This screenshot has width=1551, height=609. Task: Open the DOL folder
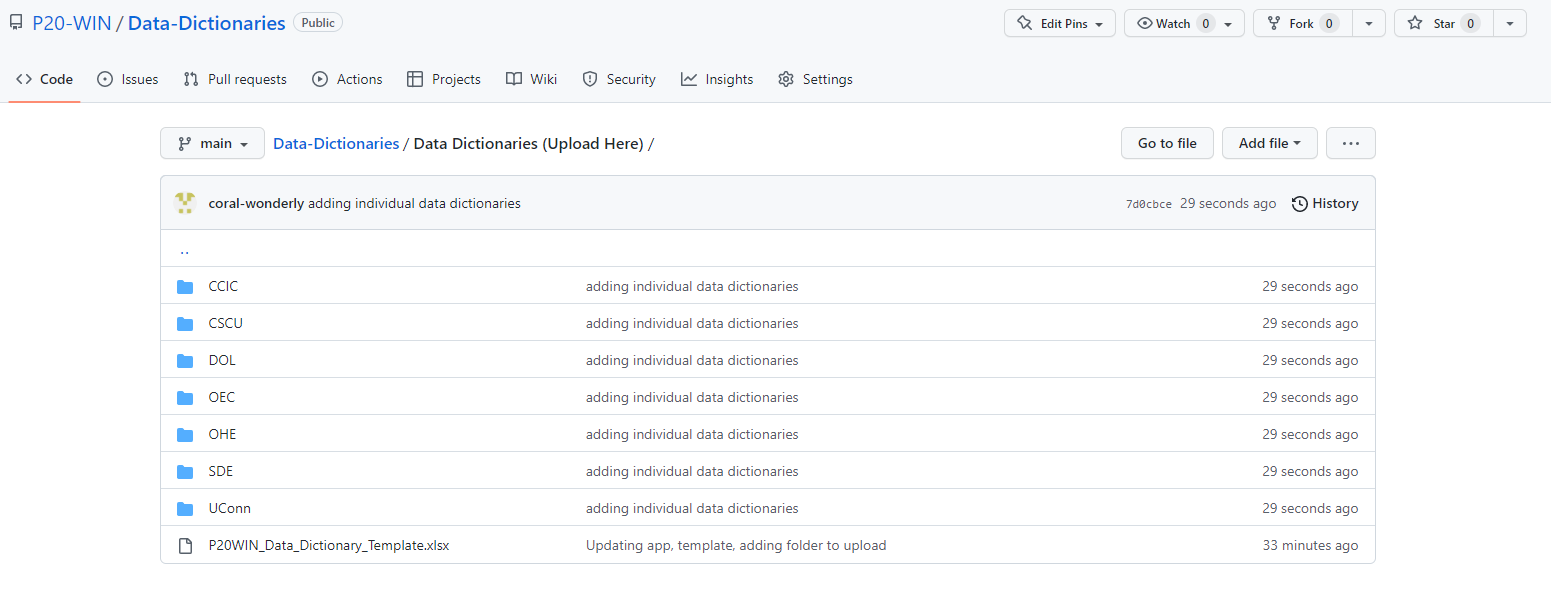(222, 360)
